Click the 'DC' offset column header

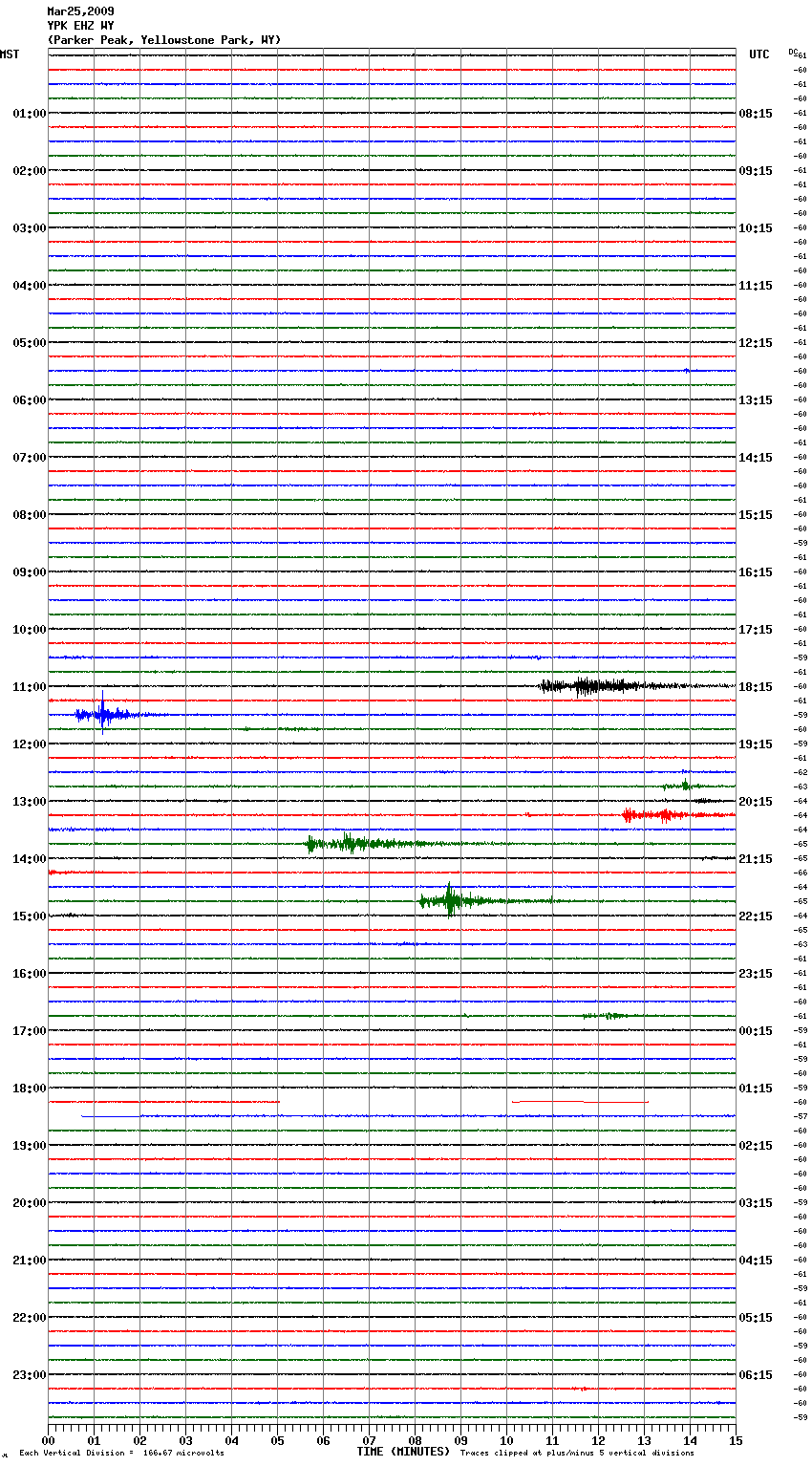point(793,52)
